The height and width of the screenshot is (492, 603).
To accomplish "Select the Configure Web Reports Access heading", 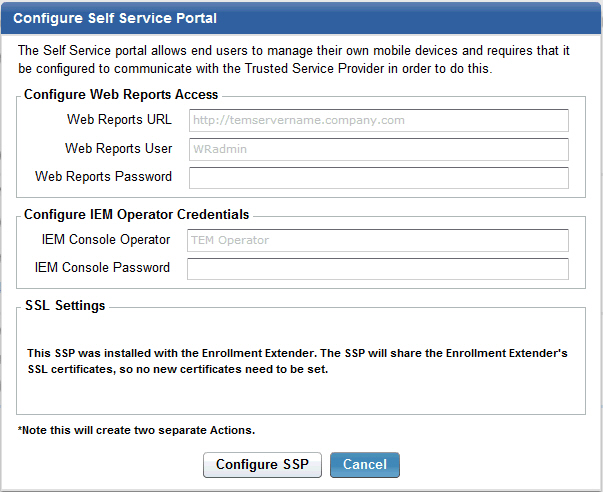I will (x=121, y=95).
